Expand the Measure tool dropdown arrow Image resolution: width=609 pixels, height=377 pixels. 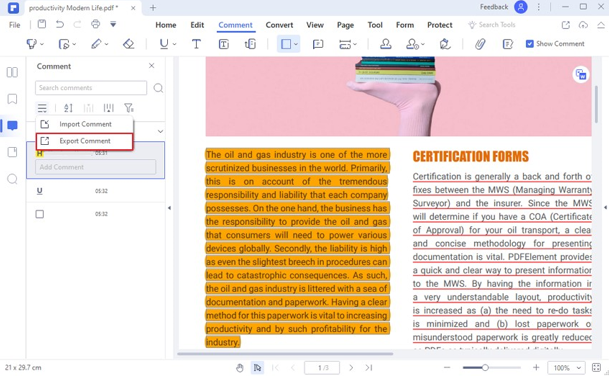pos(355,44)
